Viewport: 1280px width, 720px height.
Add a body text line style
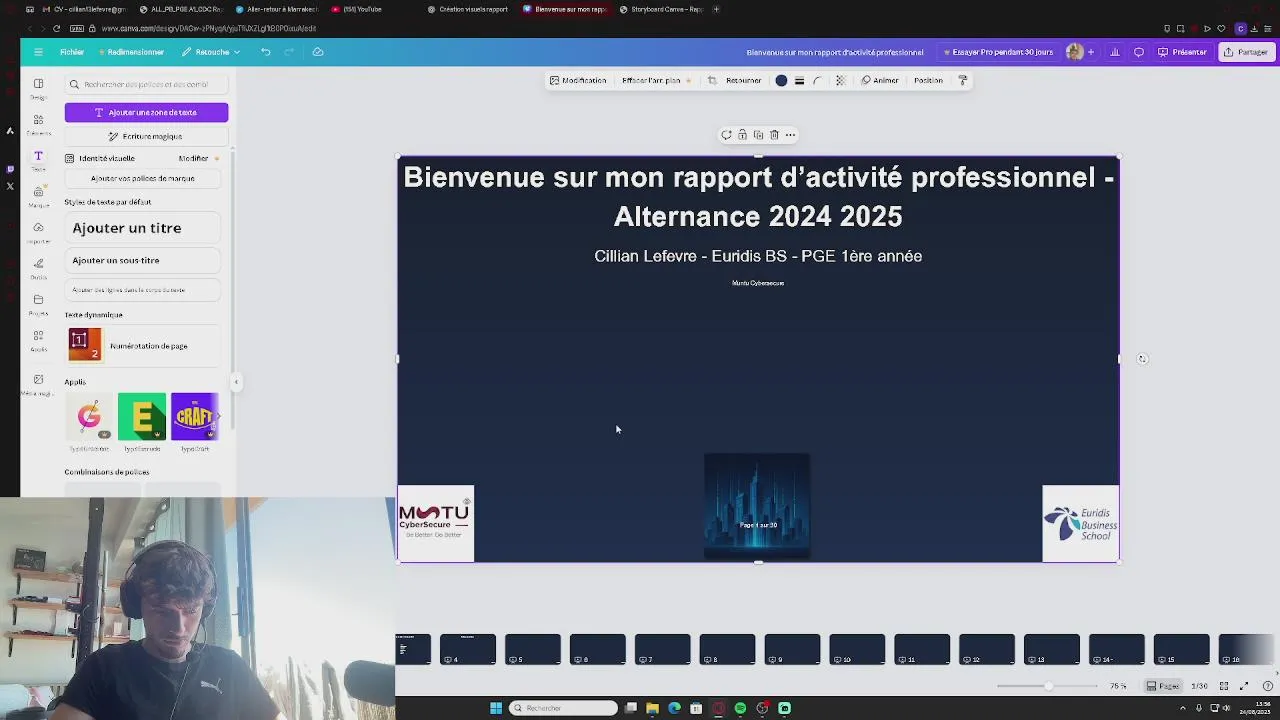[x=142, y=290]
